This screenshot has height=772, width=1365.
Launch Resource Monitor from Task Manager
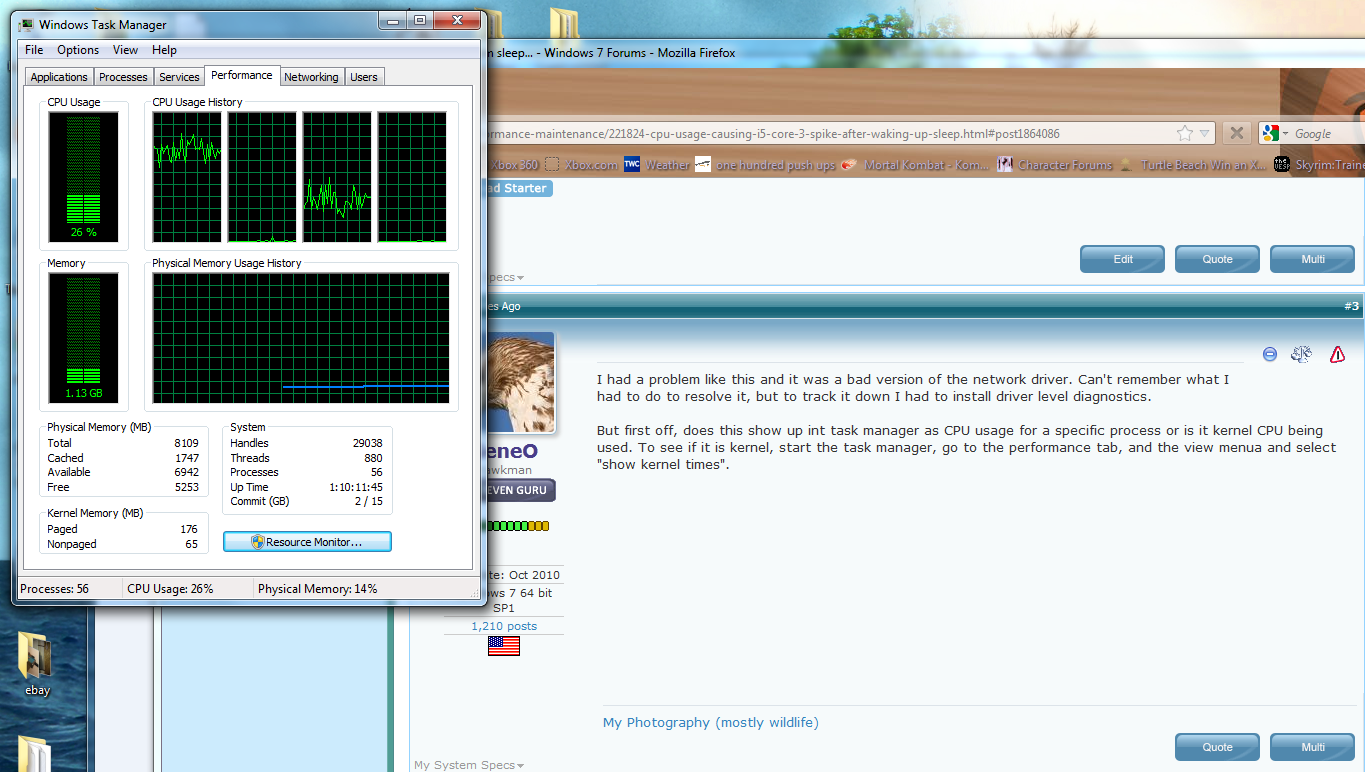[307, 542]
